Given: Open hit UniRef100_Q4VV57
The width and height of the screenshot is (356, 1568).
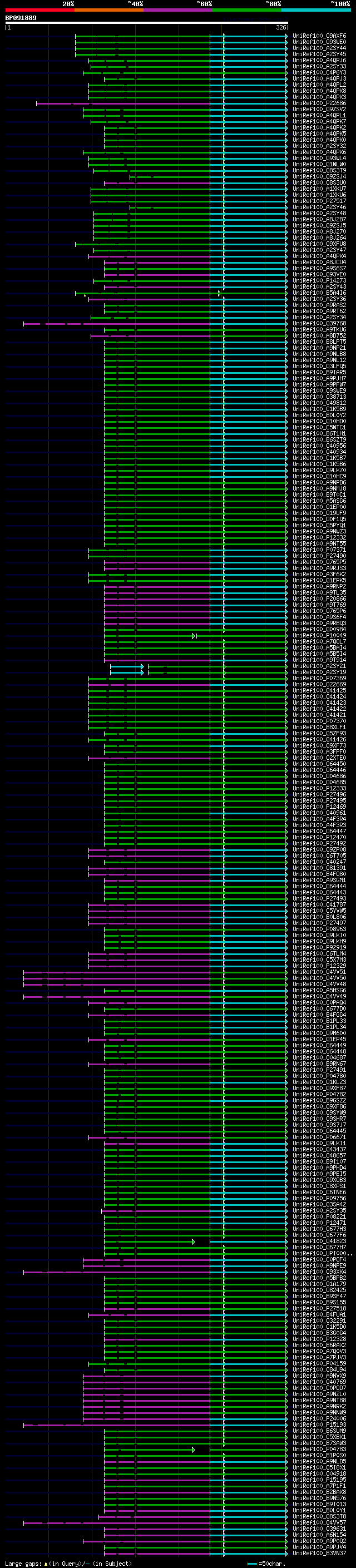Looking at the screenshot, I should click(319, 1522).
